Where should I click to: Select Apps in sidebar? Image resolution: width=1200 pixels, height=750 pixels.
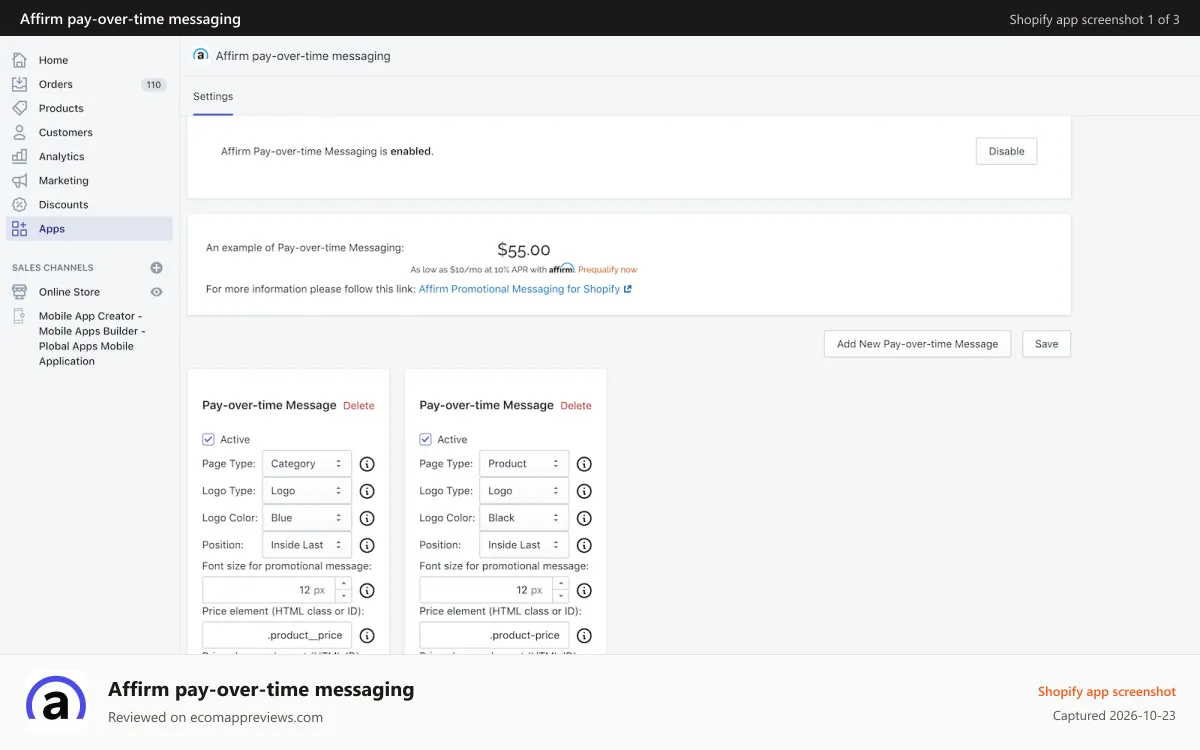(89, 228)
